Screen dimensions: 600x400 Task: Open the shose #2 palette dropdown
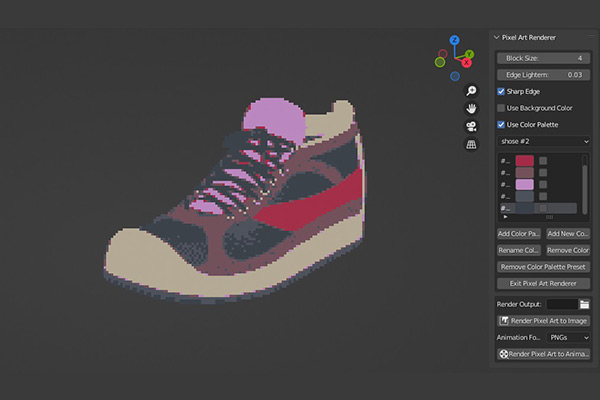pyautogui.click(x=543, y=141)
